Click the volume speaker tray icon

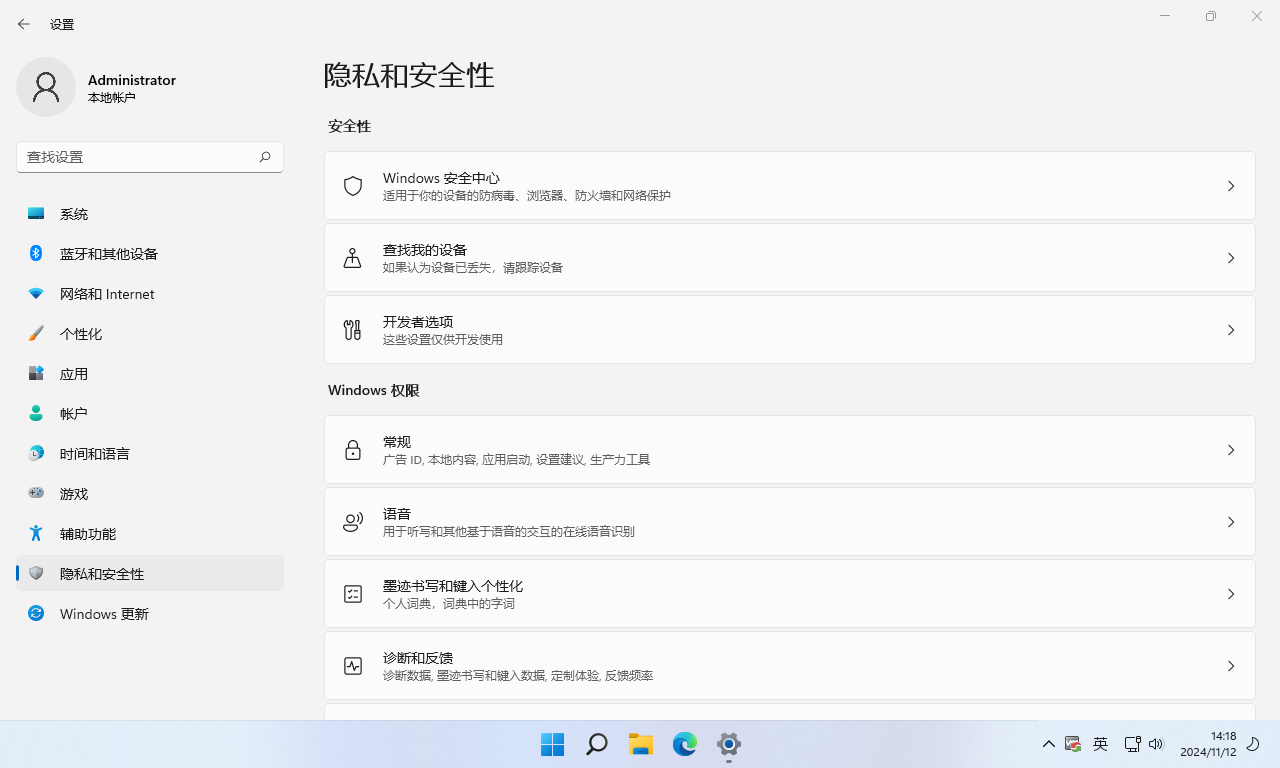point(1157,744)
